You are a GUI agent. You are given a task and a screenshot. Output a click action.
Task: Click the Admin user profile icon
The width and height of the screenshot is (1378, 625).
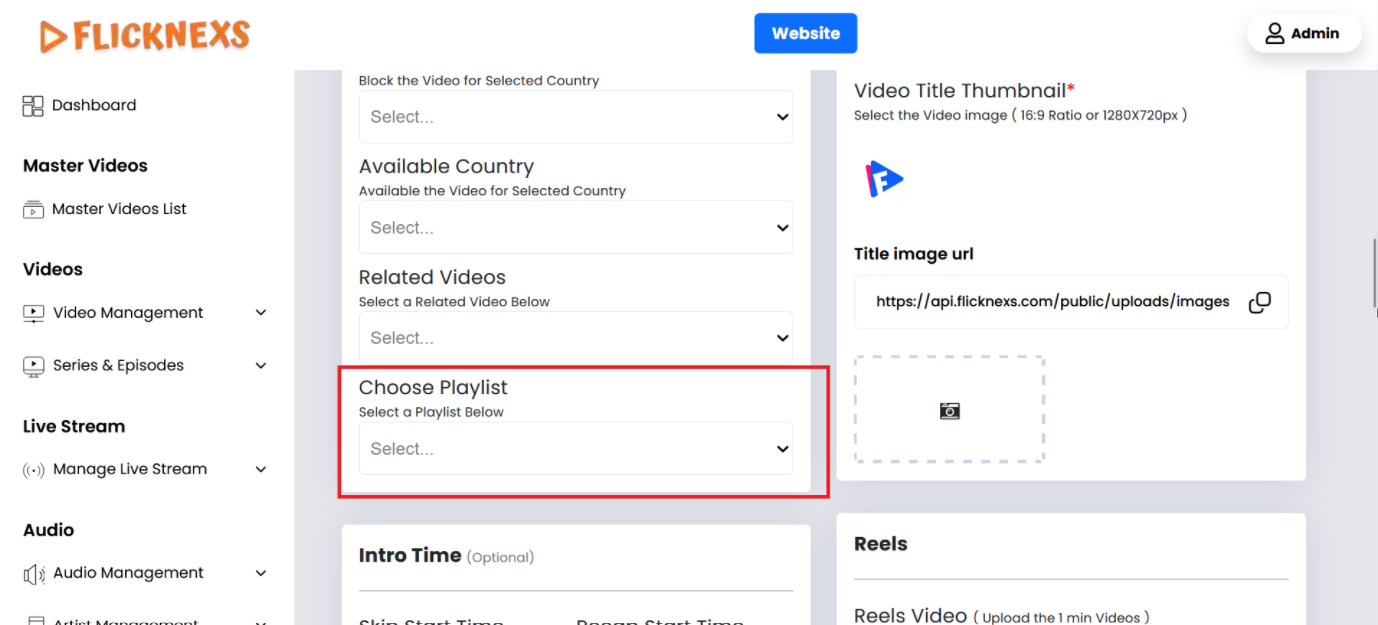pos(1274,33)
